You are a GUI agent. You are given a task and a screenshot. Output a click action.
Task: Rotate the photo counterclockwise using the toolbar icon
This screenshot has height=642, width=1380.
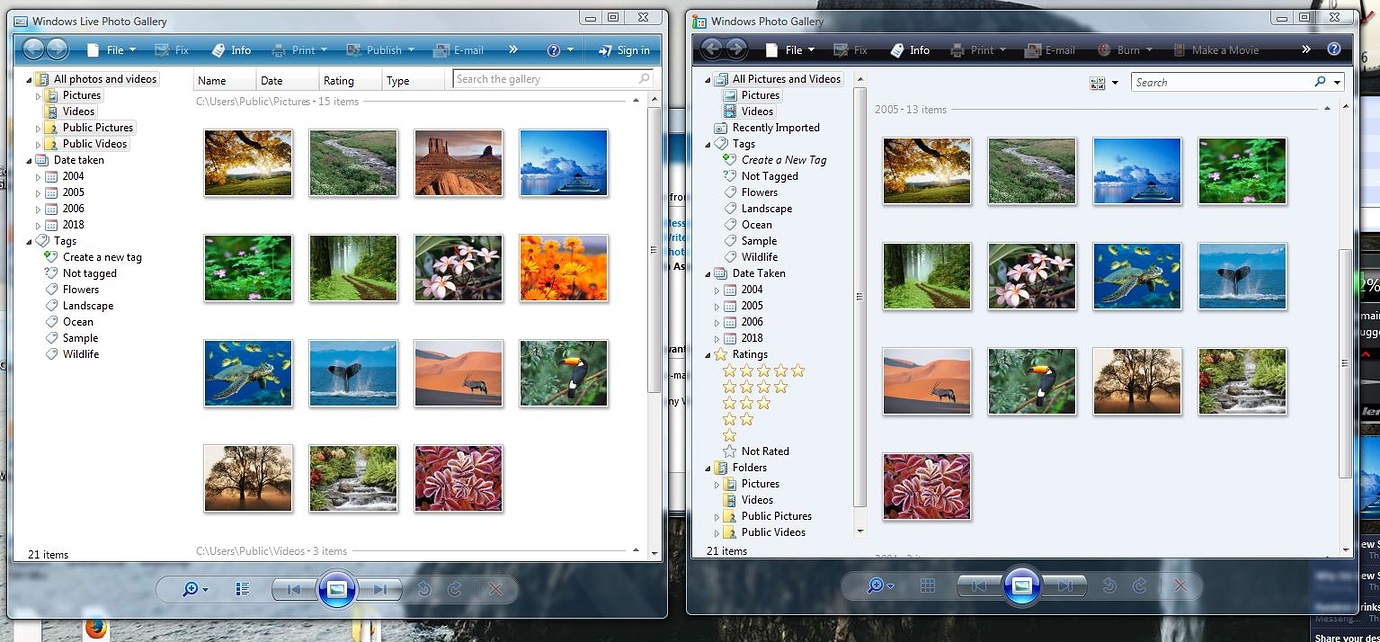pos(424,589)
